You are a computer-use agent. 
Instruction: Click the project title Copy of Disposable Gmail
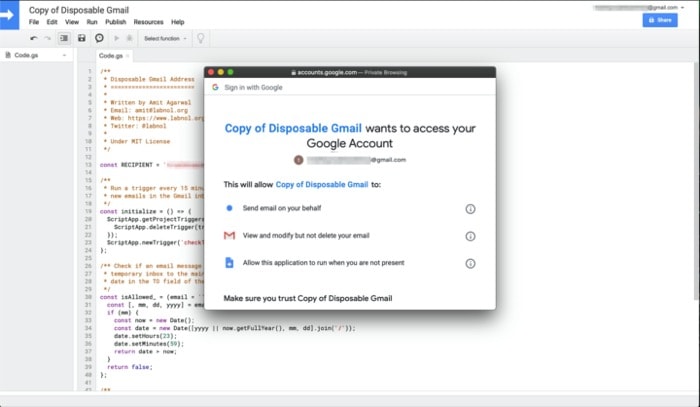pyautogui.click(x=79, y=10)
